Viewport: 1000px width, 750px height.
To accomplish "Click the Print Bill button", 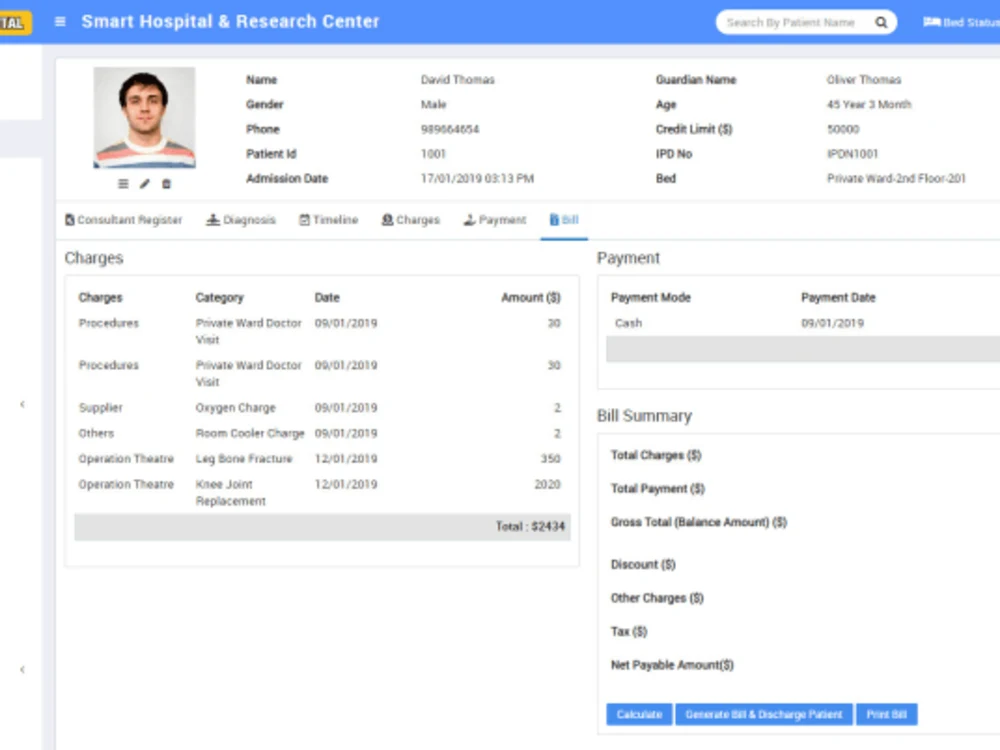I will pos(887,714).
